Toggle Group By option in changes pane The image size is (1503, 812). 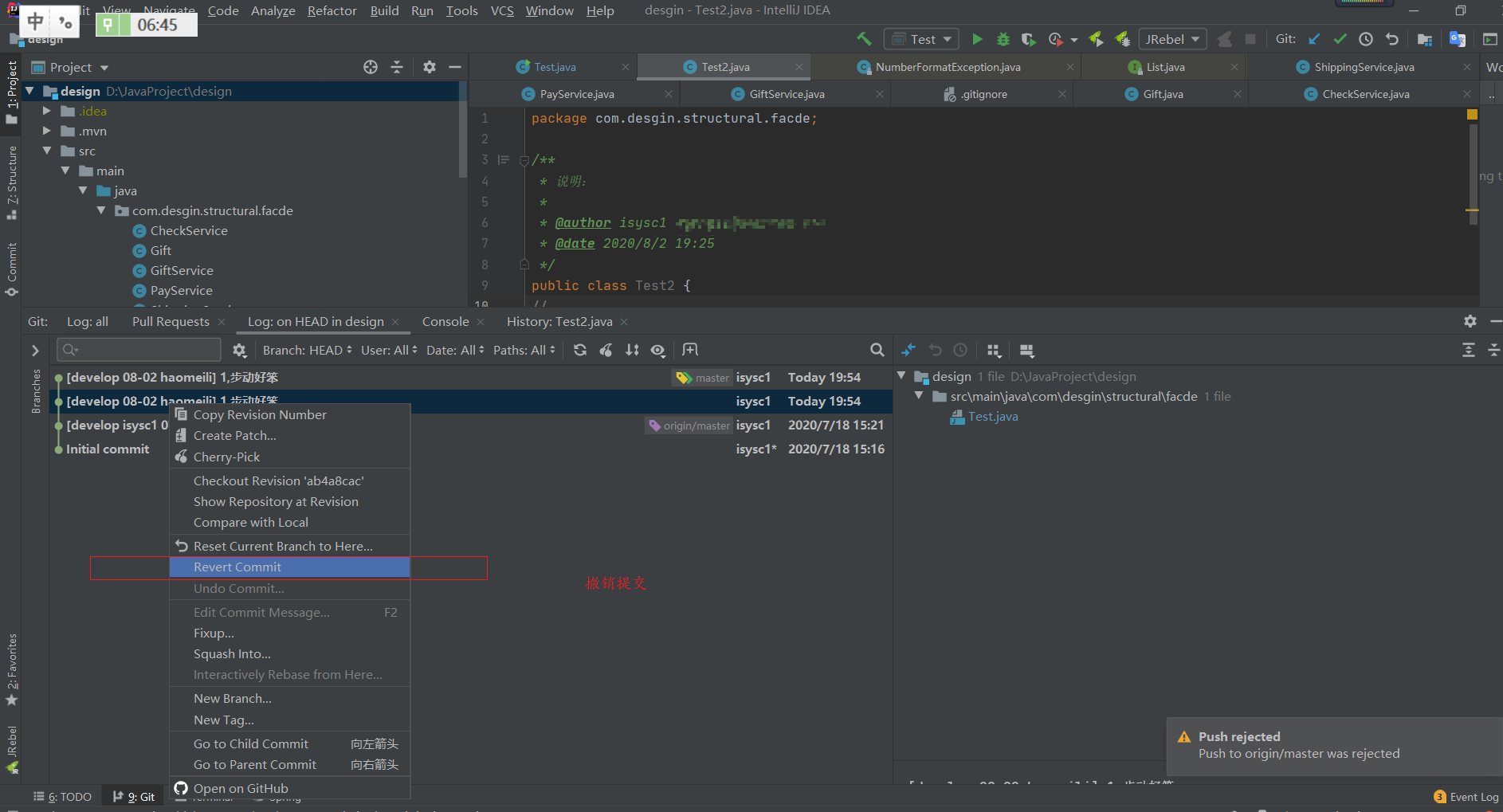[994, 350]
